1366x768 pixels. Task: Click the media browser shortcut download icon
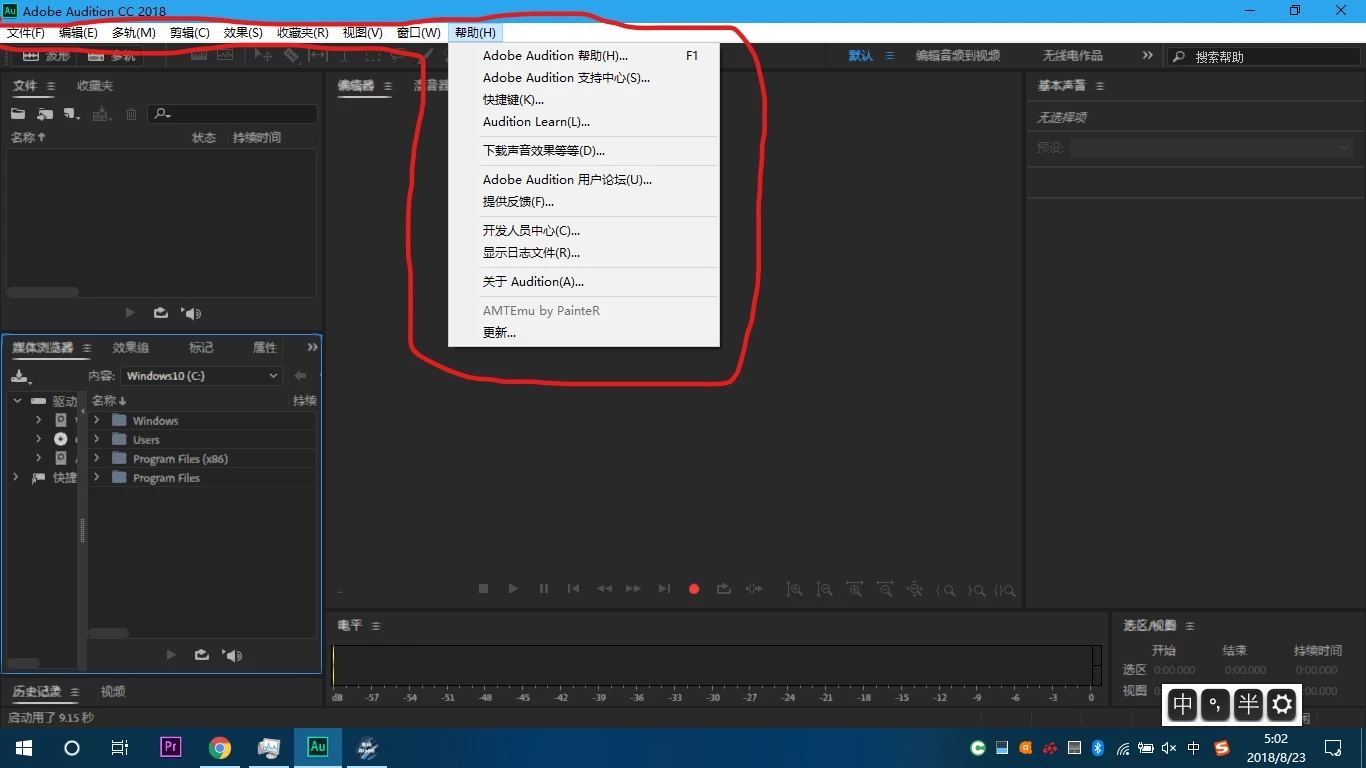(x=21, y=376)
